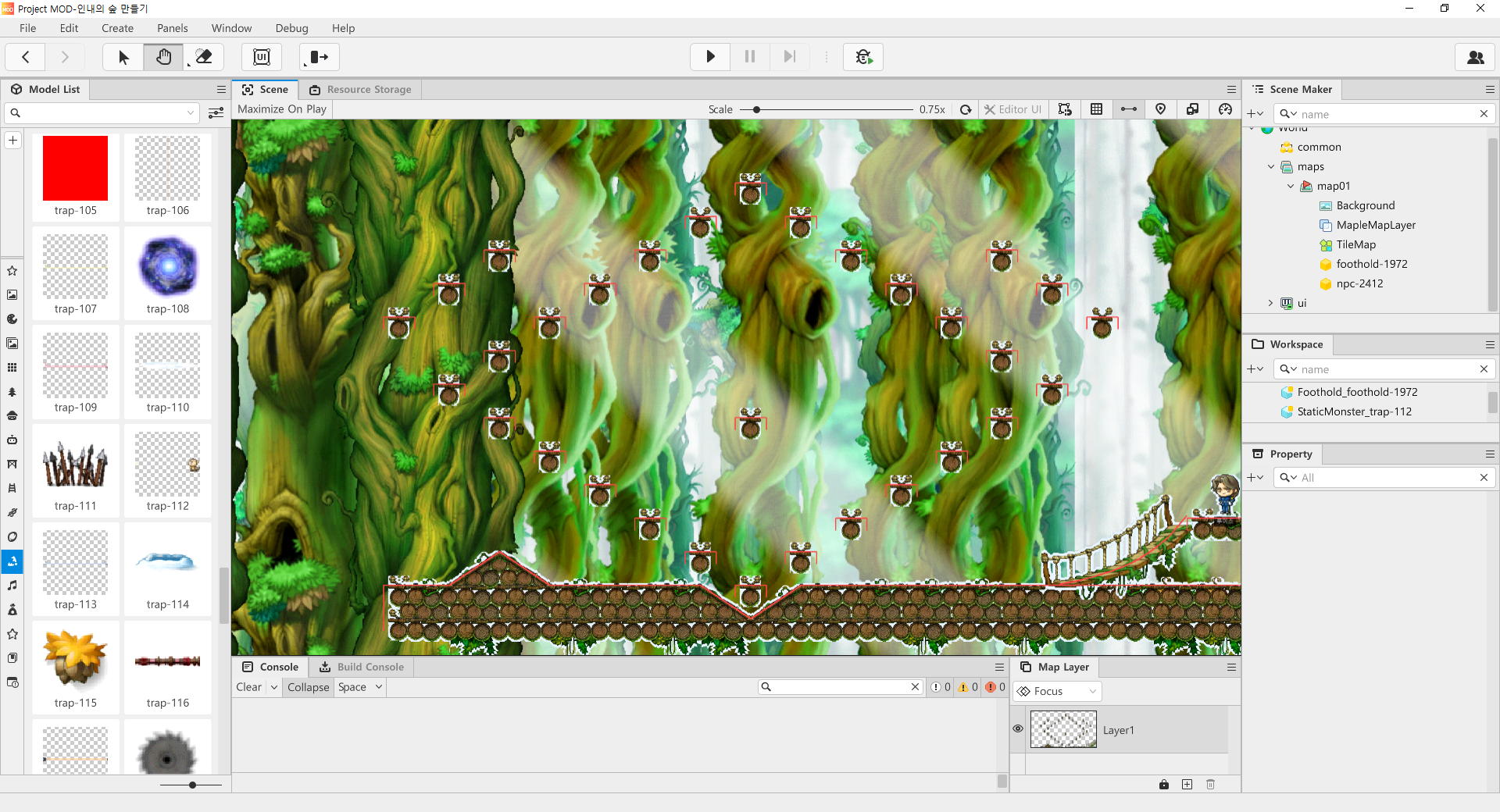
Task: Click the Maximize On Play button
Action: 282,109
